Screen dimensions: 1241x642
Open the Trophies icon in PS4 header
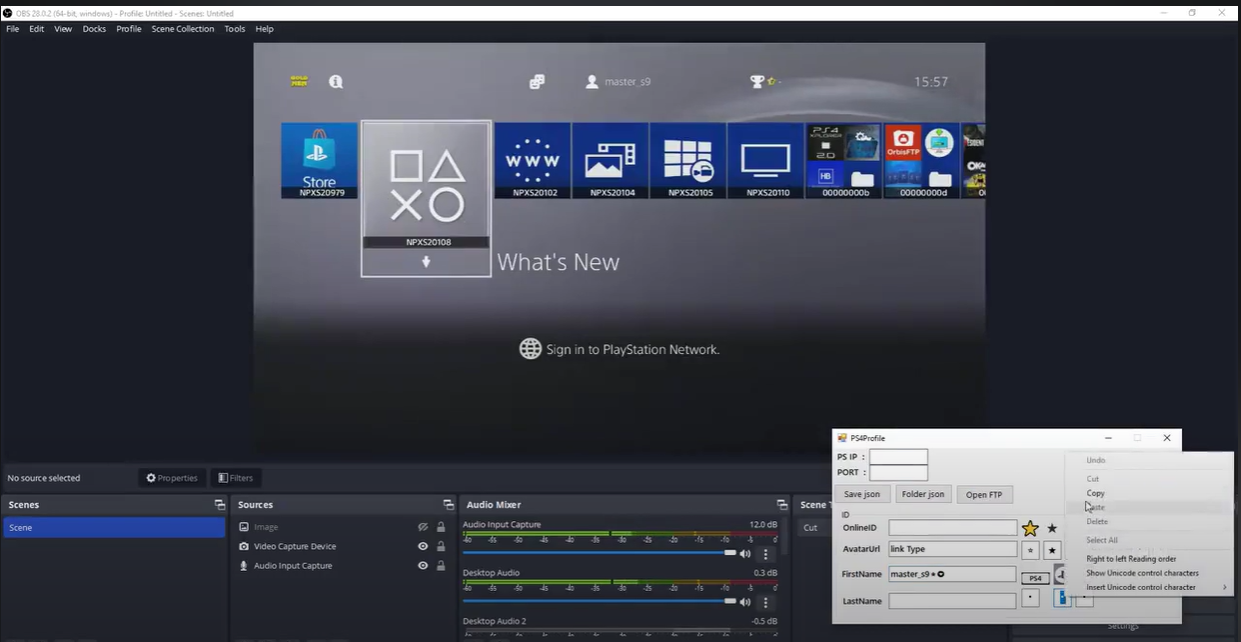pos(758,81)
